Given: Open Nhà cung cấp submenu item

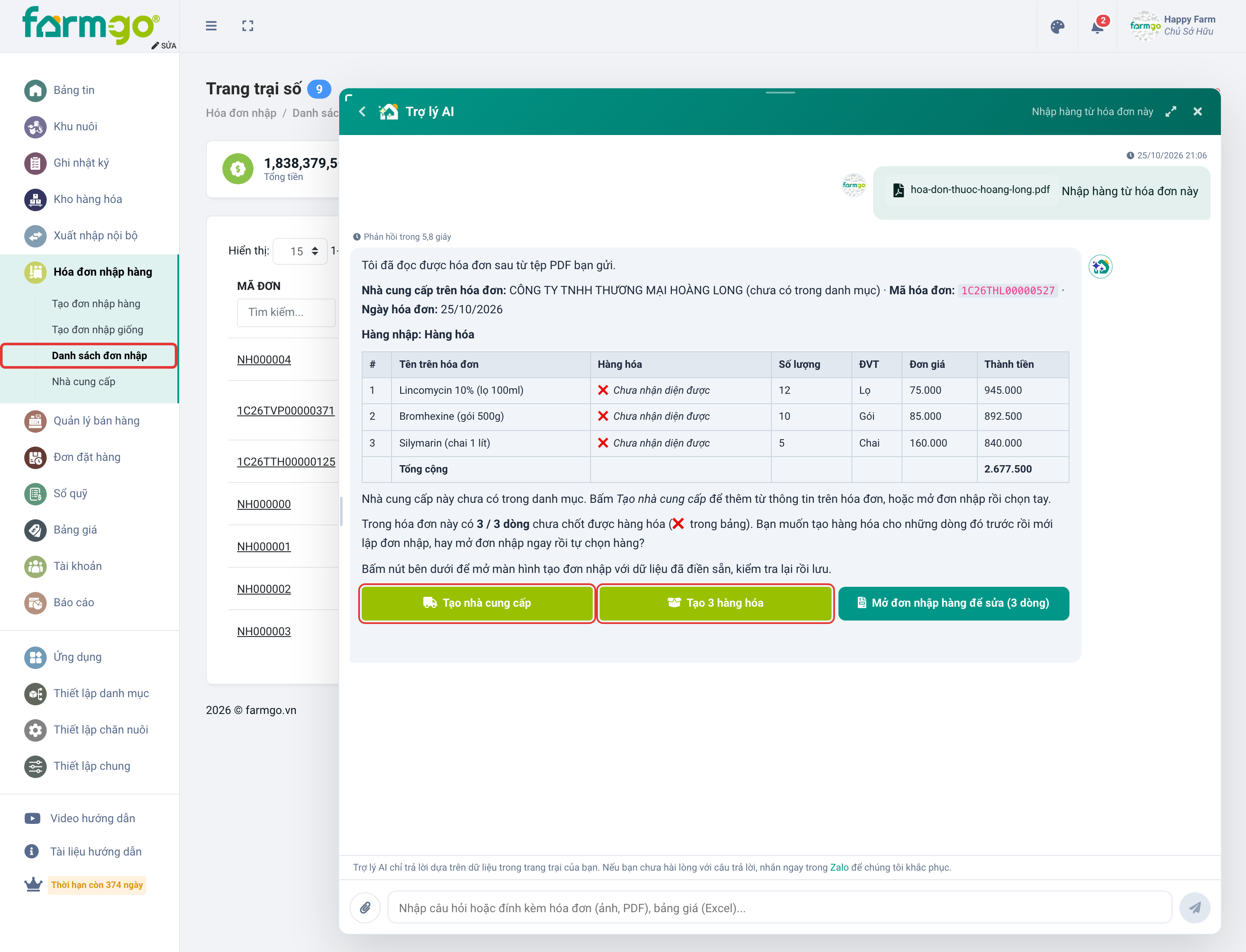Looking at the screenshot, I should click(x=83, y=382).
